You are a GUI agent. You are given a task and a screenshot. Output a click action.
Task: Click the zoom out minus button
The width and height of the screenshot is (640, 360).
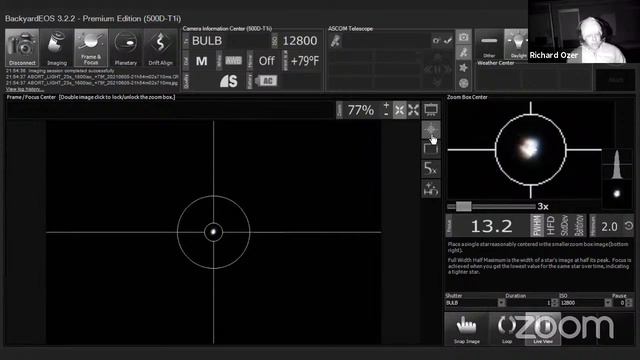(x=386, y=114)
